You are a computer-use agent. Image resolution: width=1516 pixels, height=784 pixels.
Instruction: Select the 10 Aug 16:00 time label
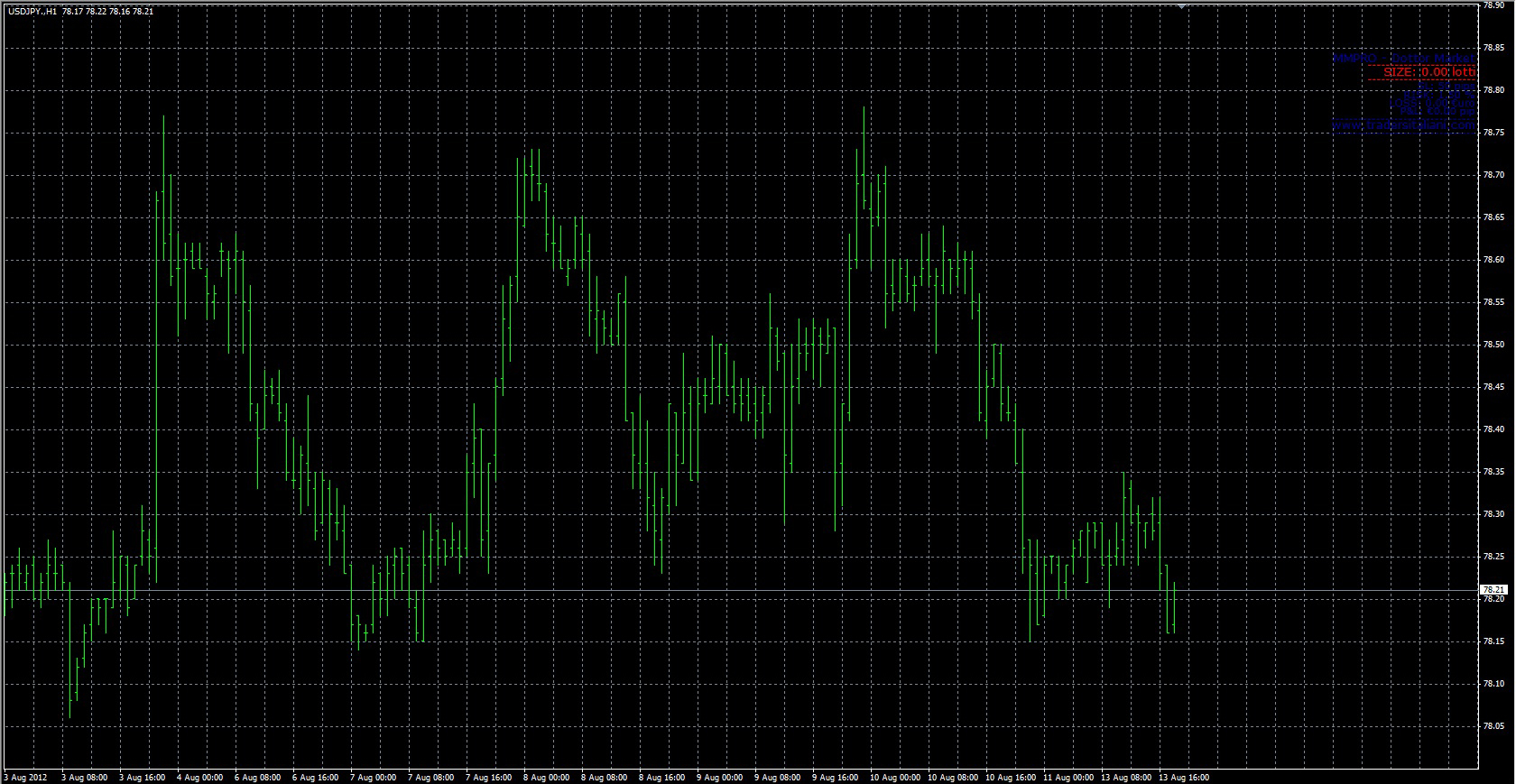1011,777
